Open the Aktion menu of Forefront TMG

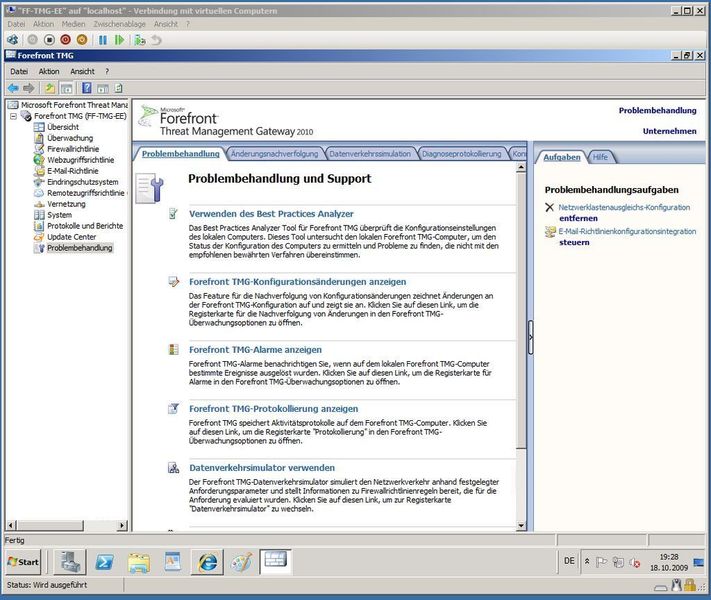click(x=49, y=71)
